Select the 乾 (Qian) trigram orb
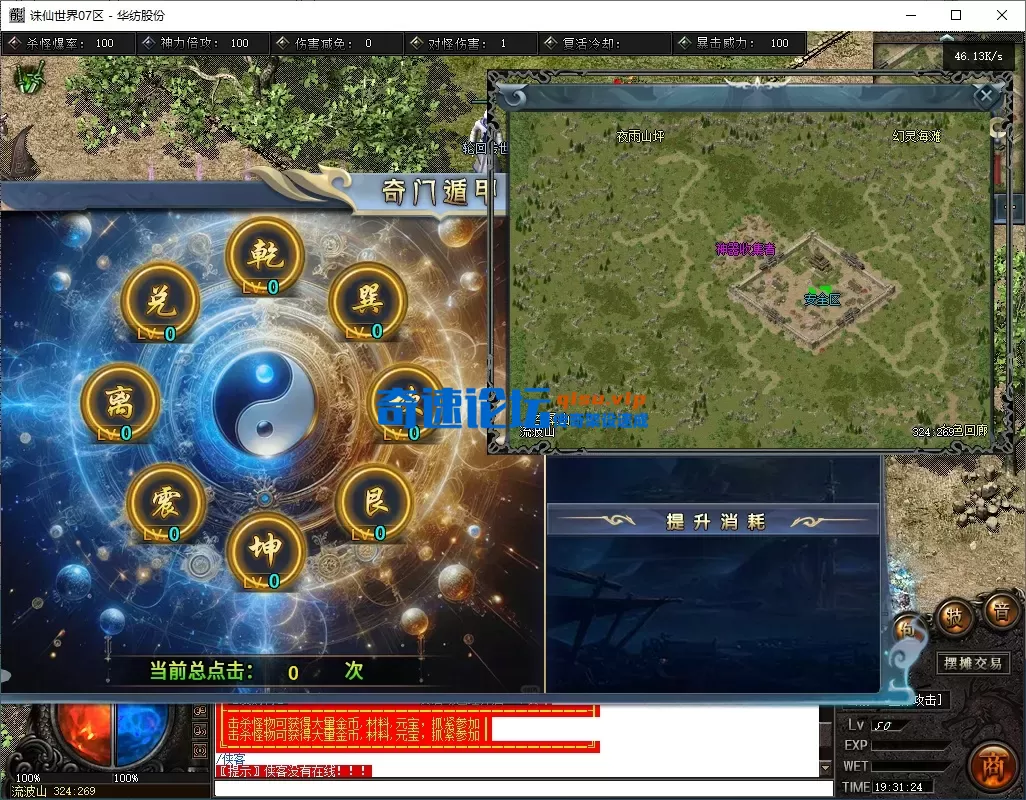The image size is (1026, 800). coord(266,257)
